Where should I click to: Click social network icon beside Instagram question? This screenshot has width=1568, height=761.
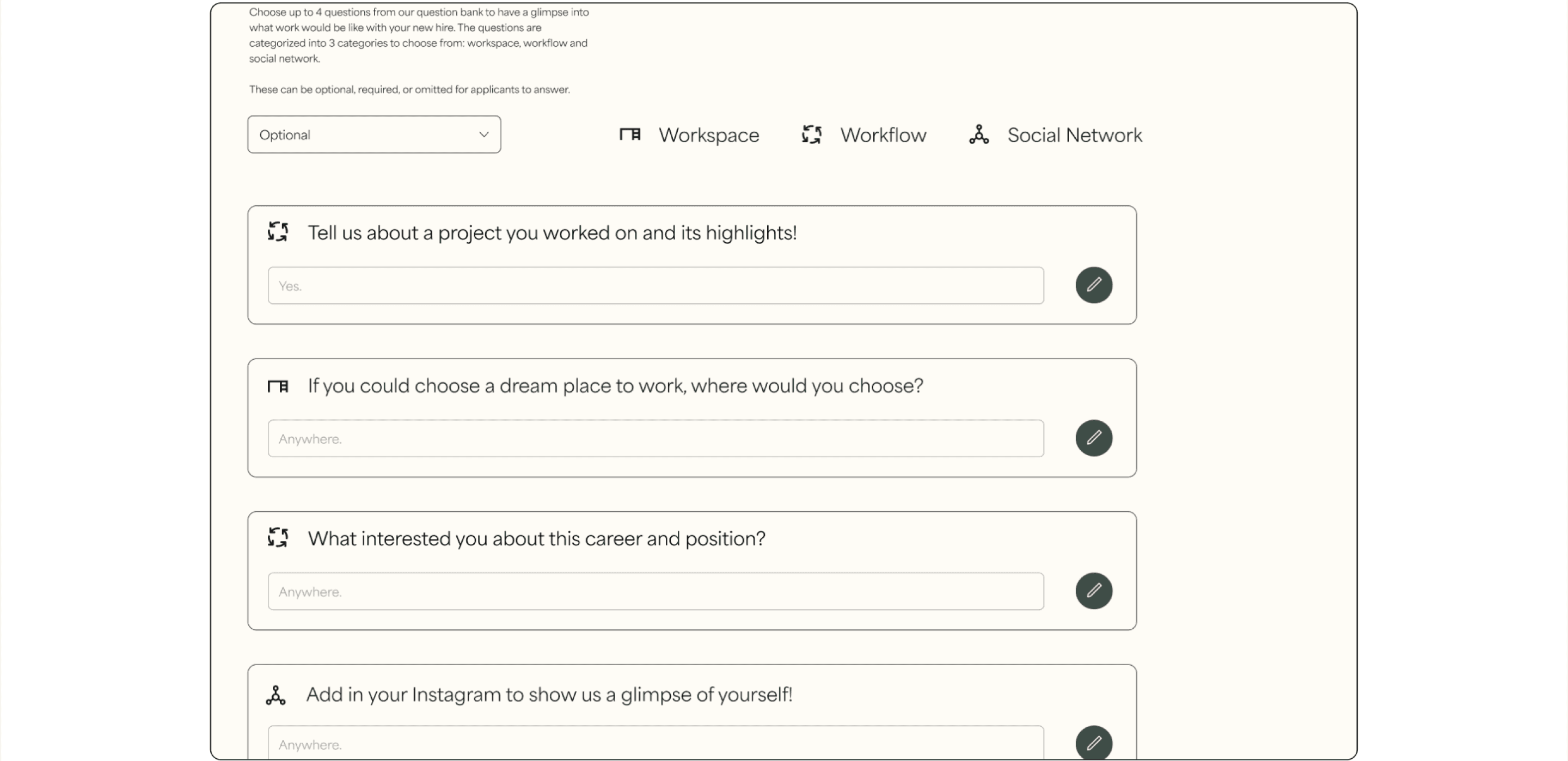(275, 695)
